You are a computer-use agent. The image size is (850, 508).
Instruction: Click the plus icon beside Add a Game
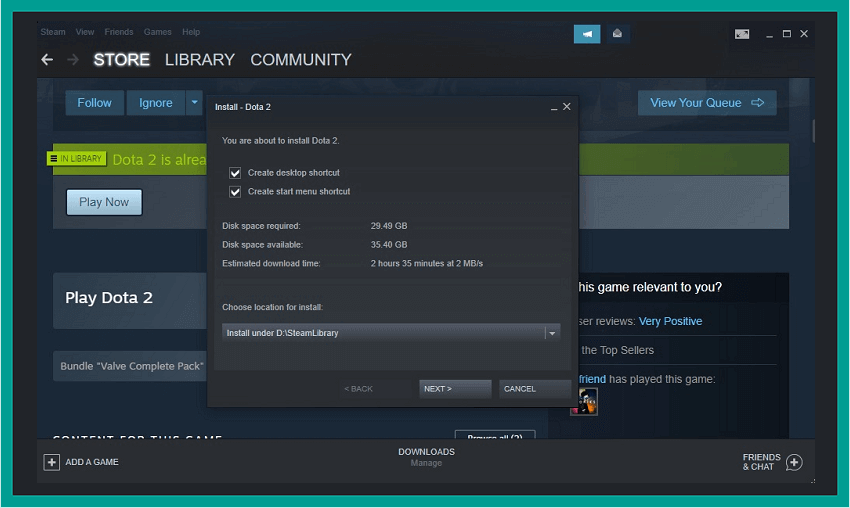click(x=51, y=462)
